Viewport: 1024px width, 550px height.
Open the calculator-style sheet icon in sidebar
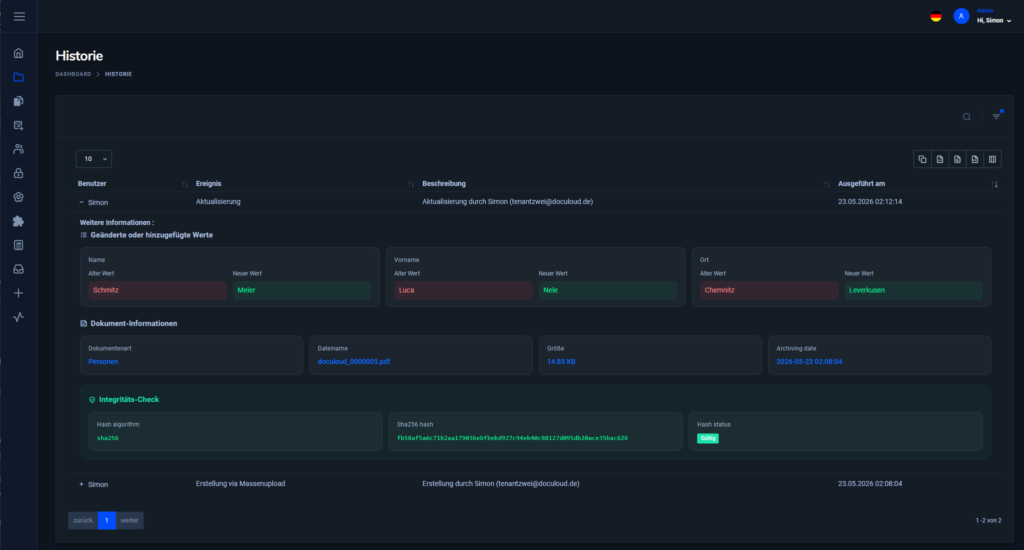click(18, 245)
